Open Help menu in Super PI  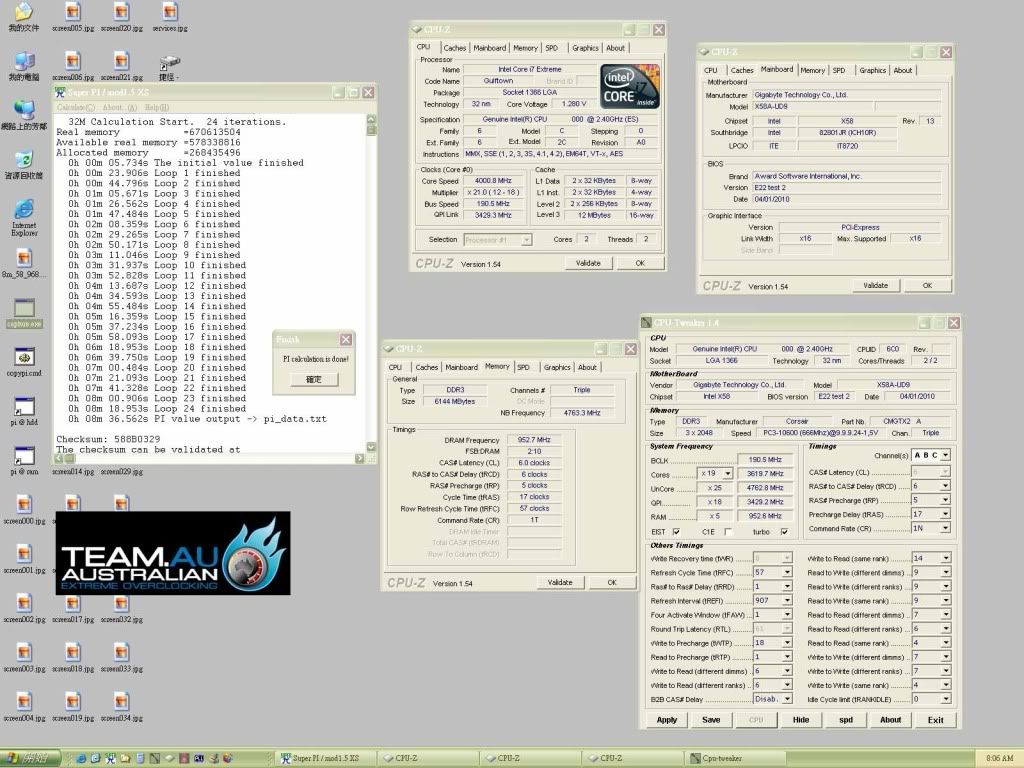[157, 107]
